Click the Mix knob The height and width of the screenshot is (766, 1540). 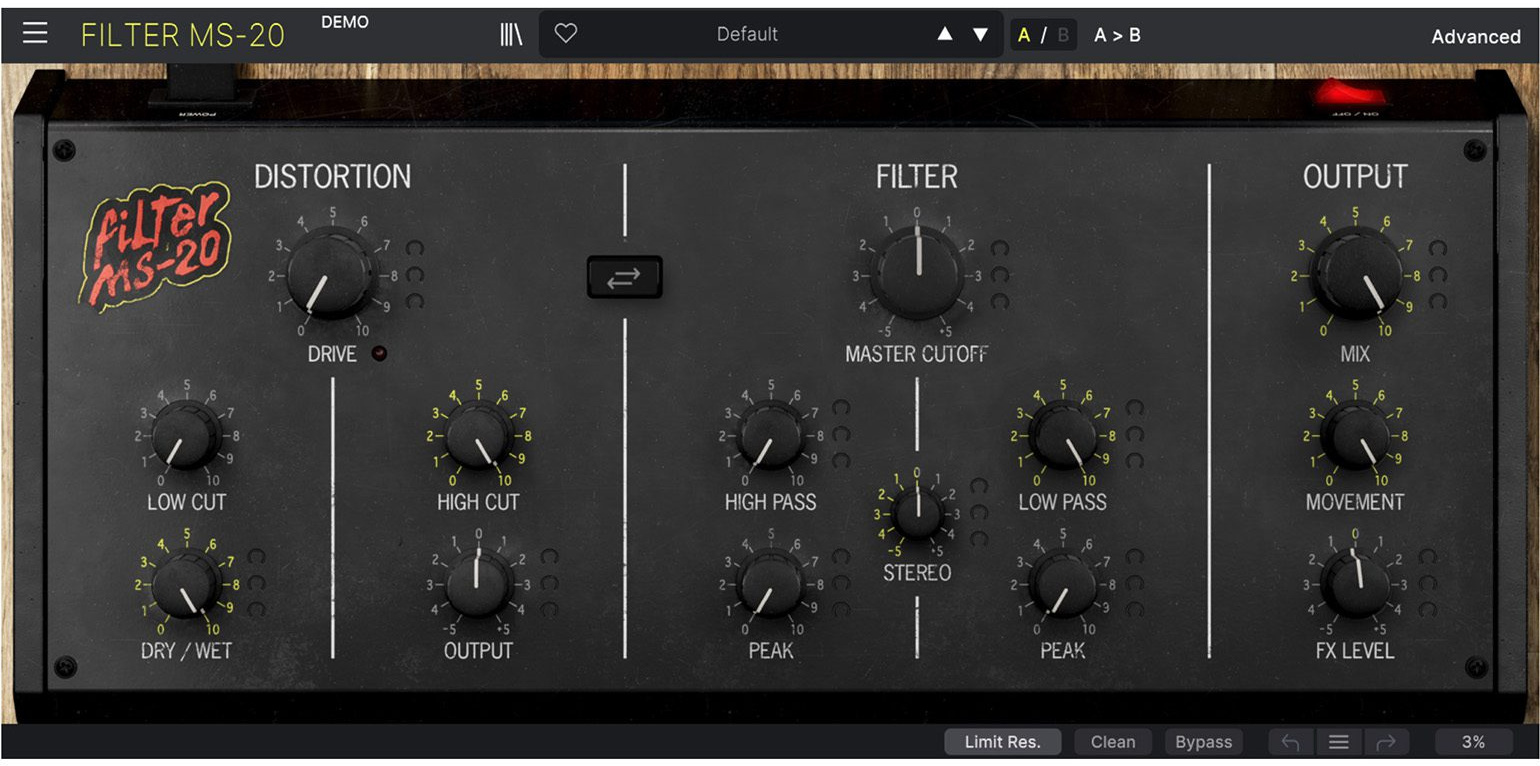click(1356, 273)
